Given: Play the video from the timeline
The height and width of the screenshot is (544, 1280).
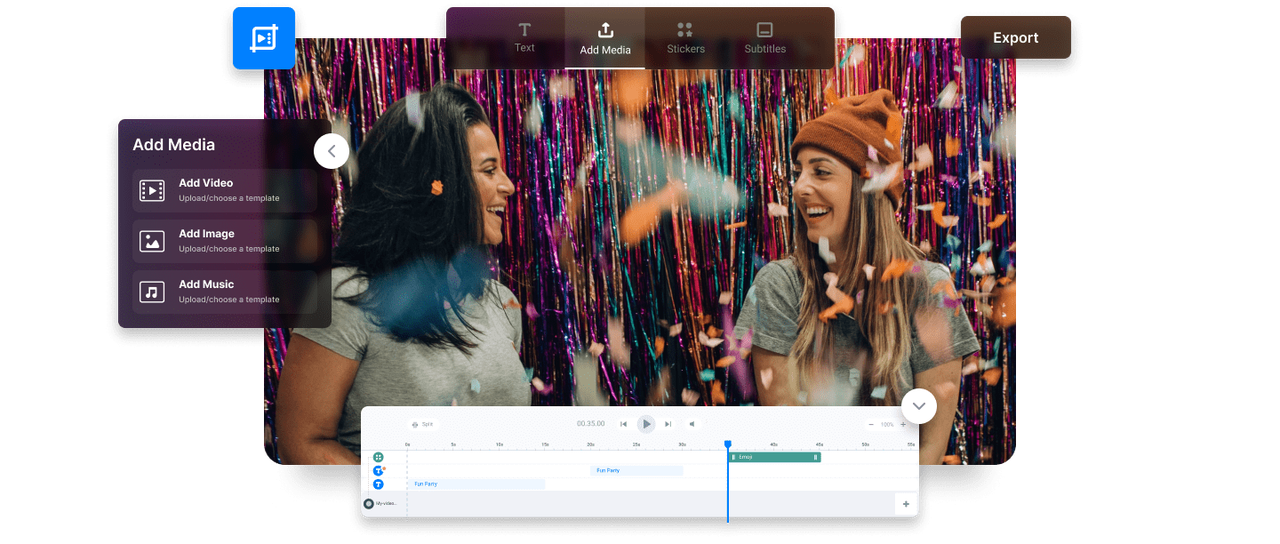Looking at the screenshot, I should pos(646,424).
